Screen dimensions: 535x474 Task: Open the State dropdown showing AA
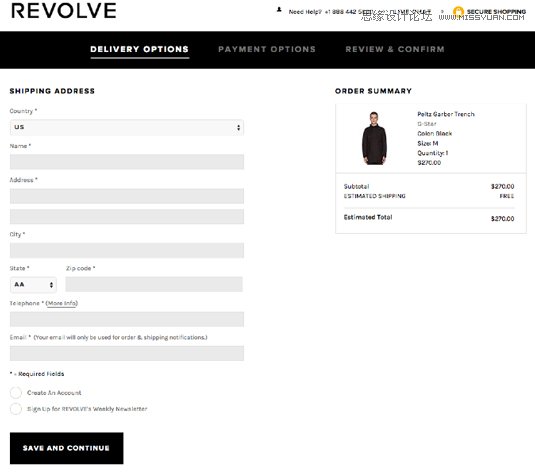coord(33,285)
